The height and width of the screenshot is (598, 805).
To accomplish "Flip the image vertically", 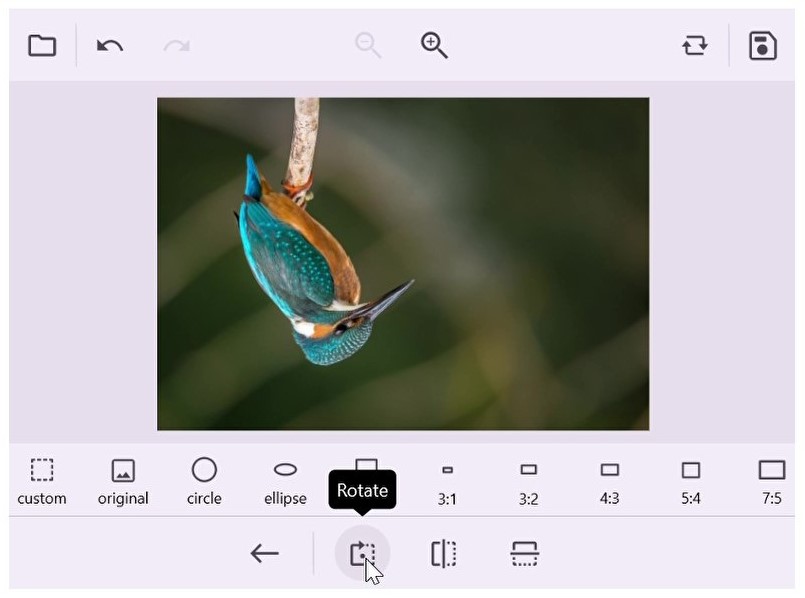I will [x=522, y=553].
